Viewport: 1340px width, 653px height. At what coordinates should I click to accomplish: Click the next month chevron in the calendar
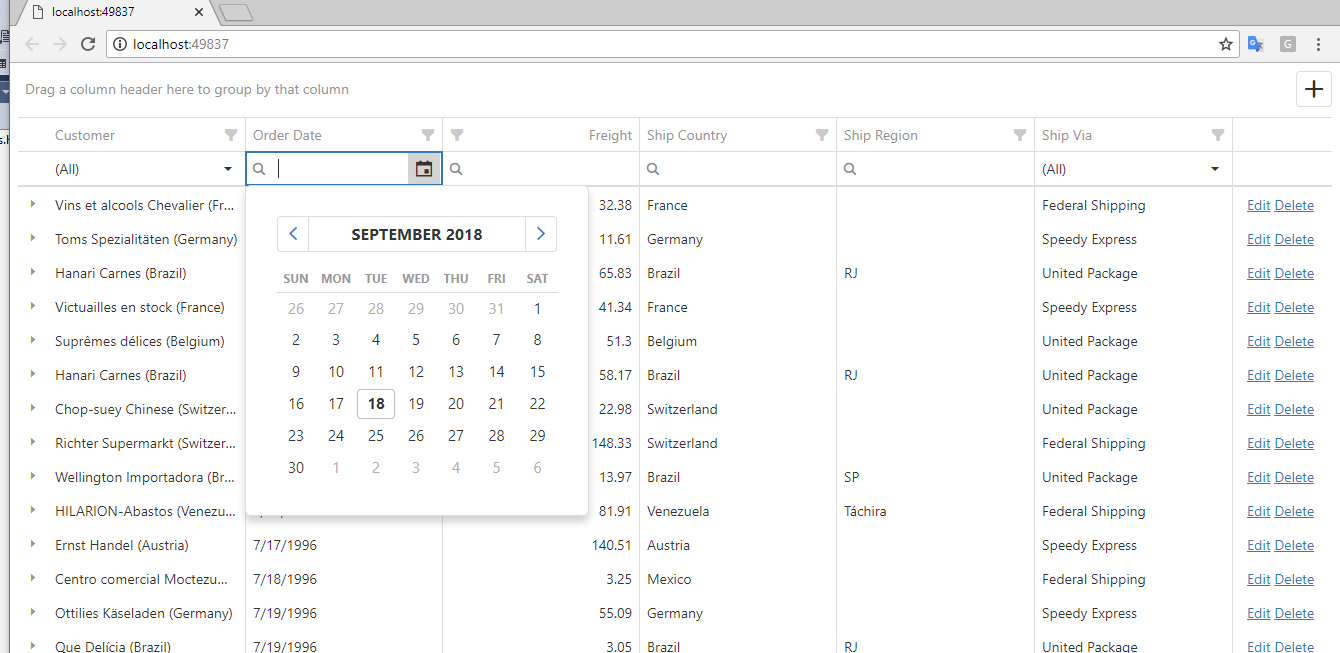540,233
